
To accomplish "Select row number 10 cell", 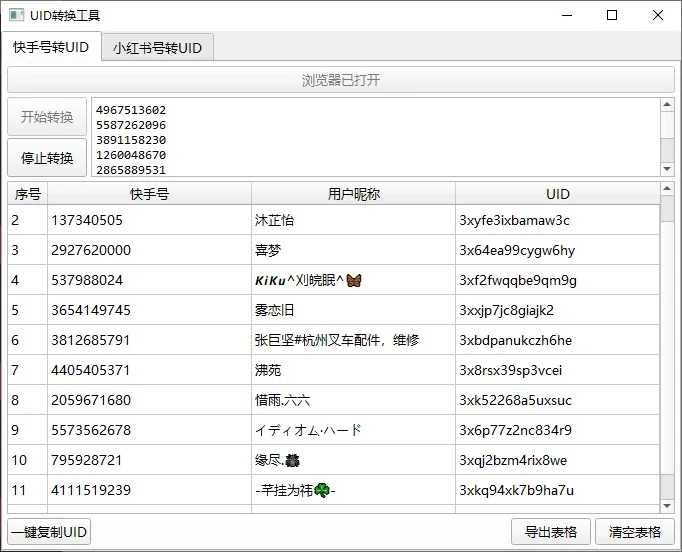I will pos(27,460).
